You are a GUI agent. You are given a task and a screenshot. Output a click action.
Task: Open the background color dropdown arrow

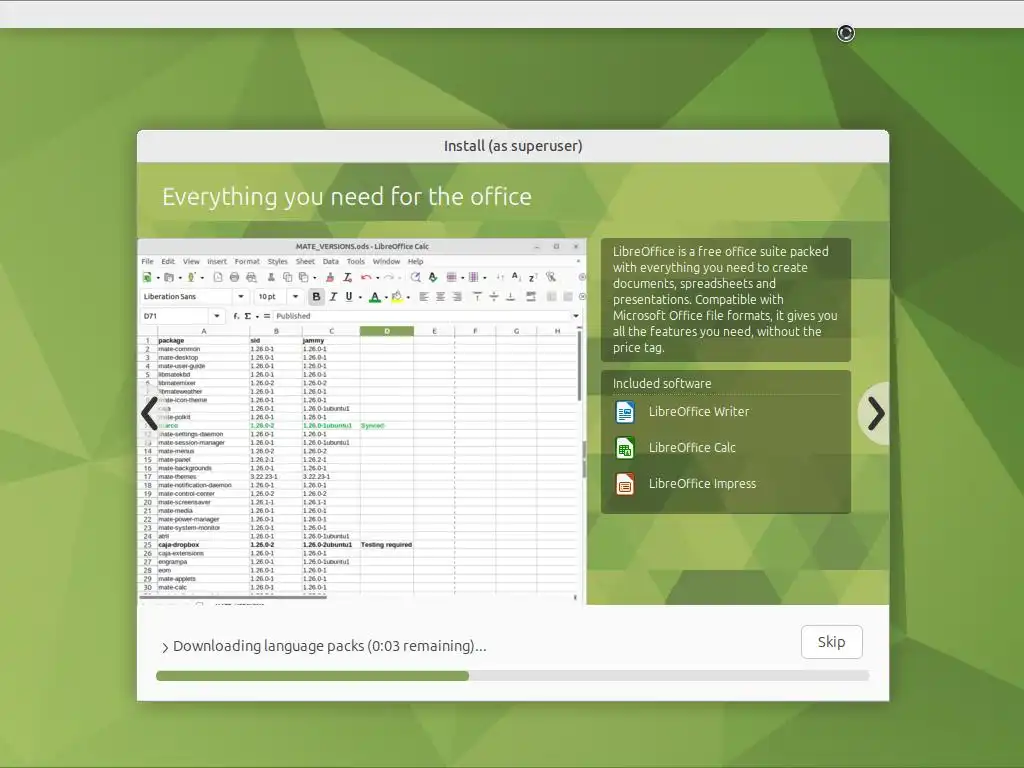[x=408, y=298]
